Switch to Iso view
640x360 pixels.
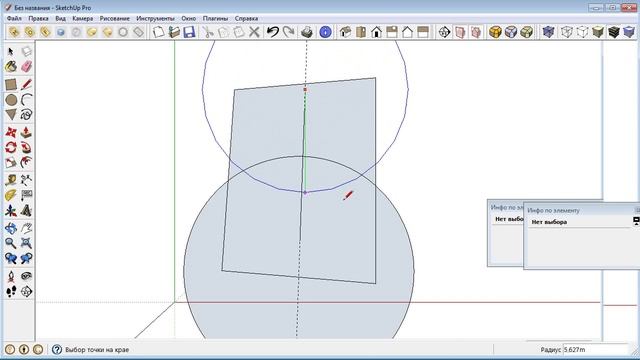click(x=345, y=32)
